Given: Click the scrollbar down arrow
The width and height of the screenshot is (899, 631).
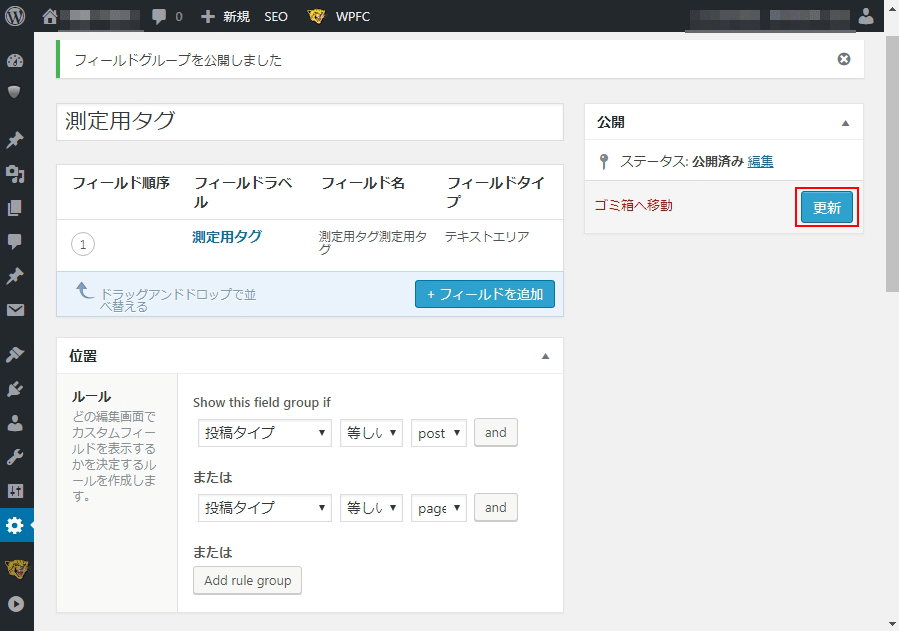Looking at the screenshot, I should pos(892,624).
